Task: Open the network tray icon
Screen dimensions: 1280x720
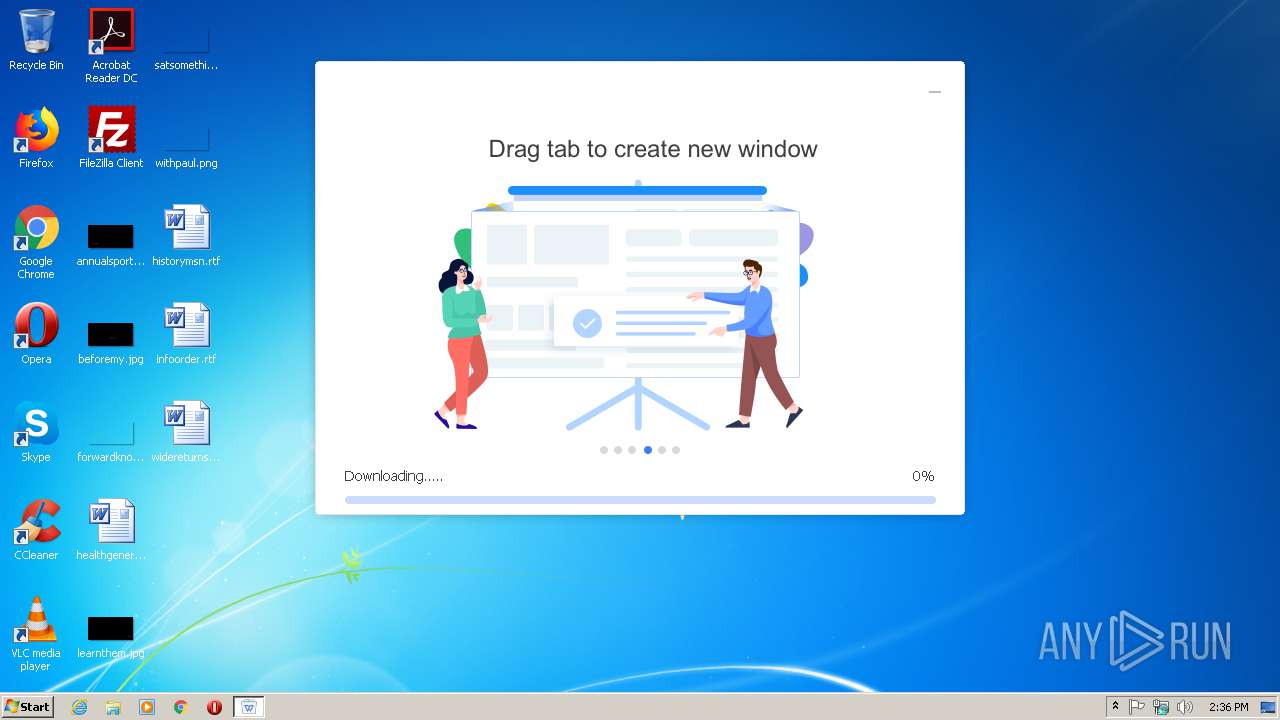Action: pos(1161,707)
